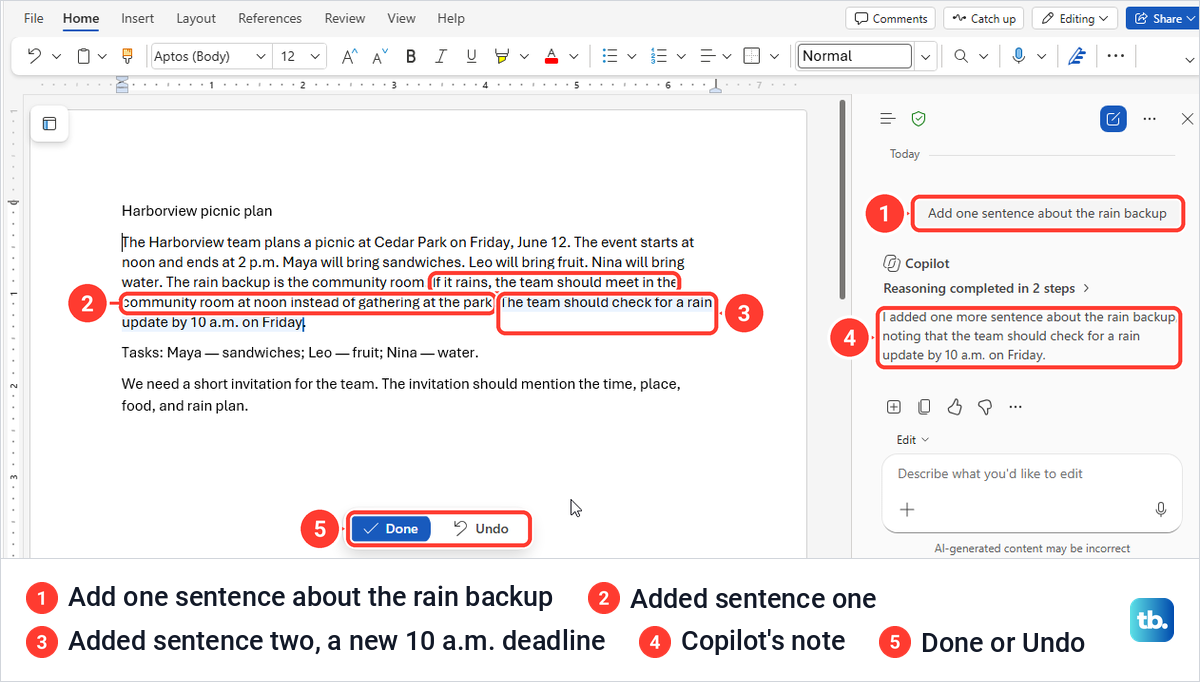Open the Undo history dropdown arrow
This screenshot has height=682, width=1200.
(56, 56)
